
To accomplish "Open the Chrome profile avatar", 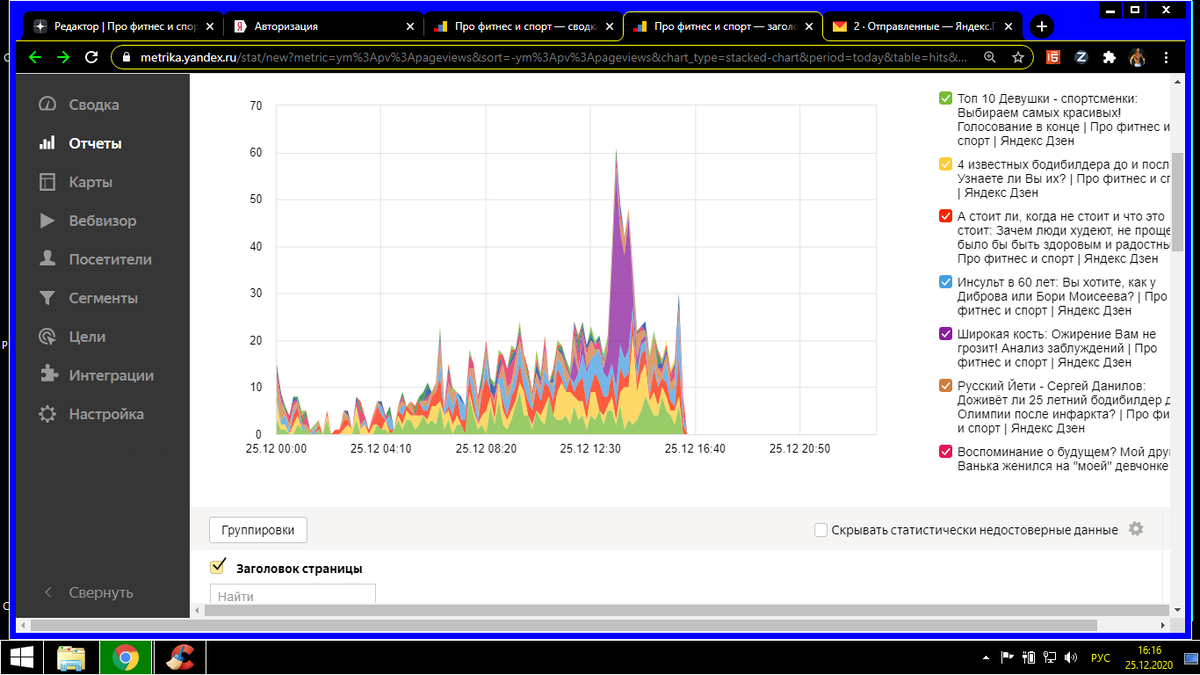I will [1138, 58].
